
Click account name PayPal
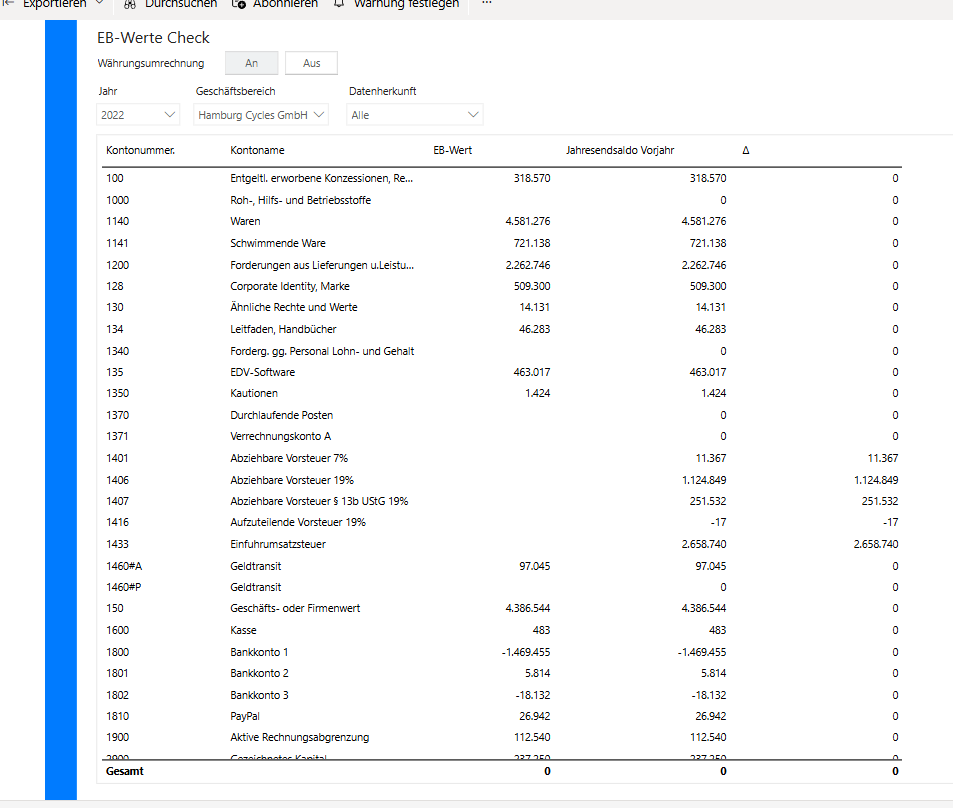244,716
